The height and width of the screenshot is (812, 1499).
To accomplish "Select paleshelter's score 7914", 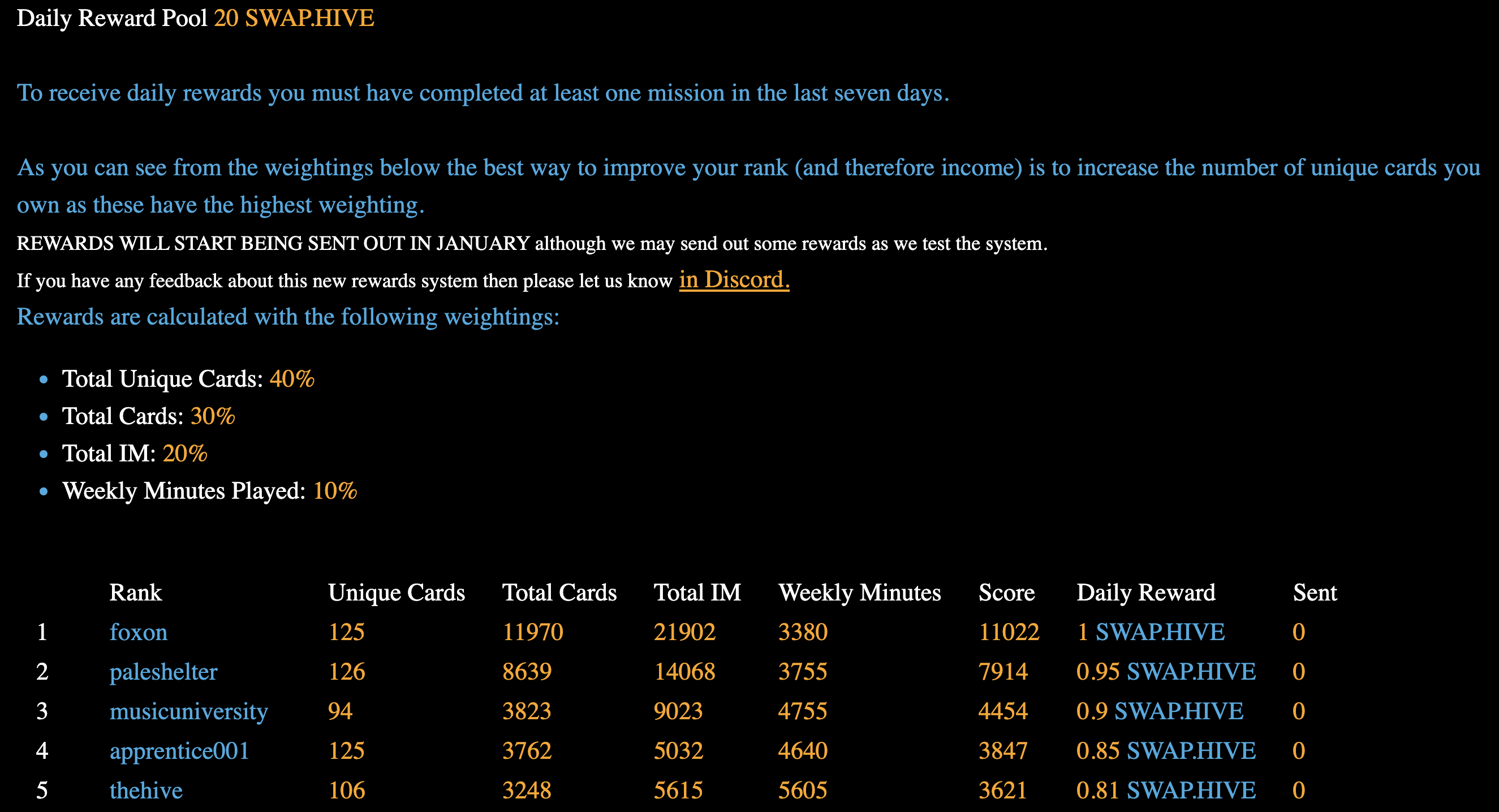I will [x=1002, y=672].
